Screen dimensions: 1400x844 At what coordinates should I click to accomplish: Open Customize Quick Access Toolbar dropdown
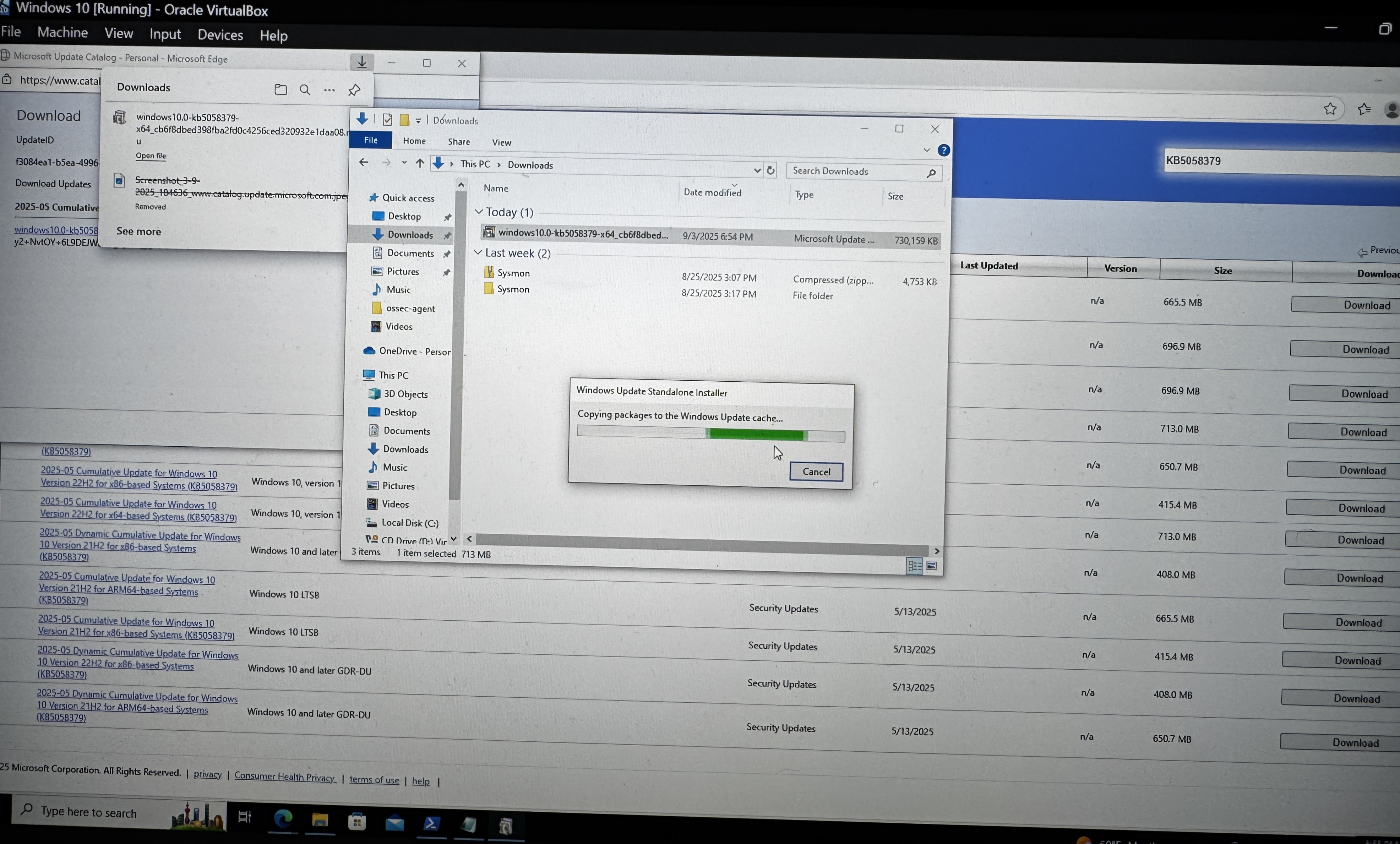418,120
